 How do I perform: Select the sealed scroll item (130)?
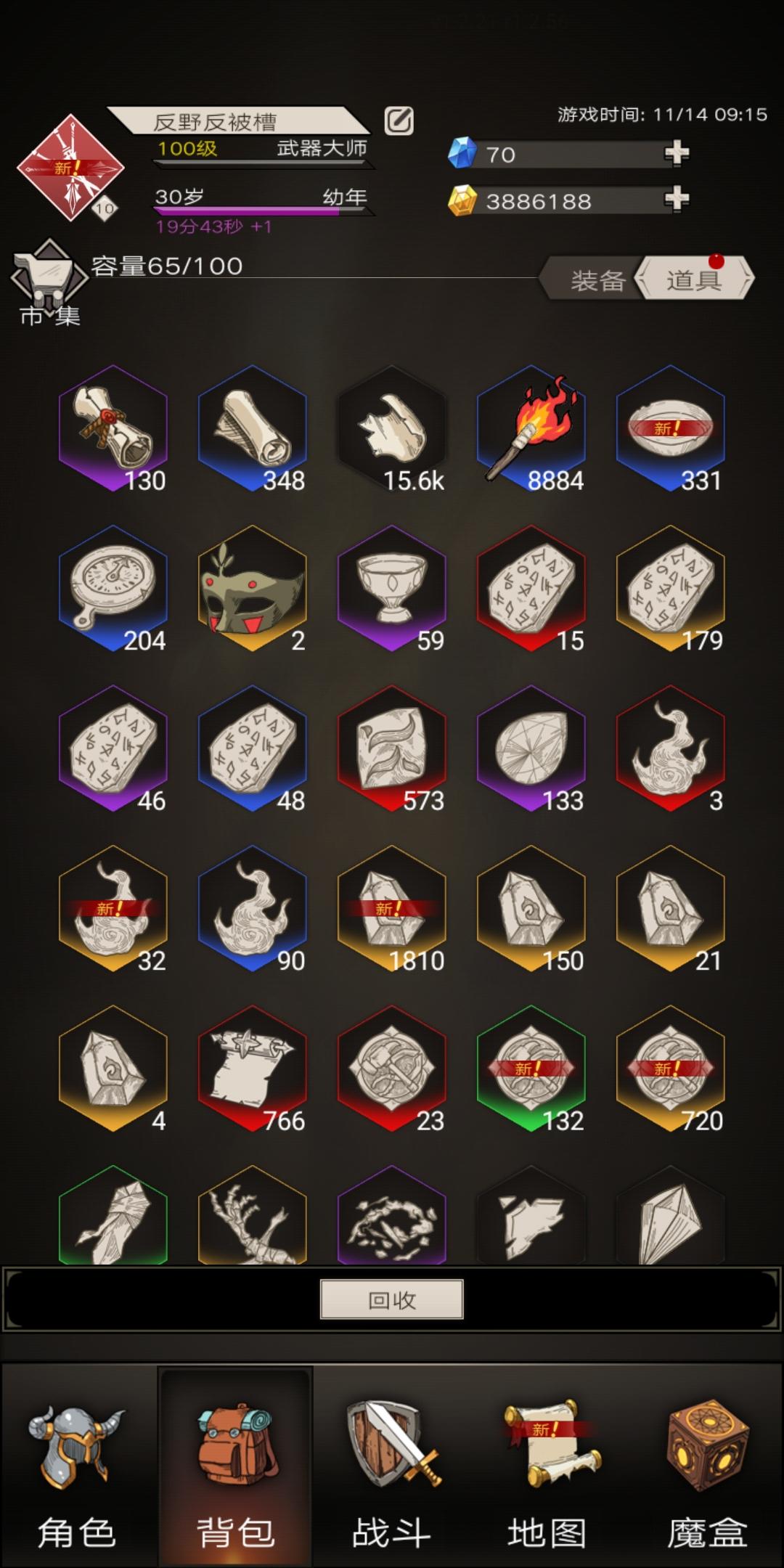coord(113,429)
